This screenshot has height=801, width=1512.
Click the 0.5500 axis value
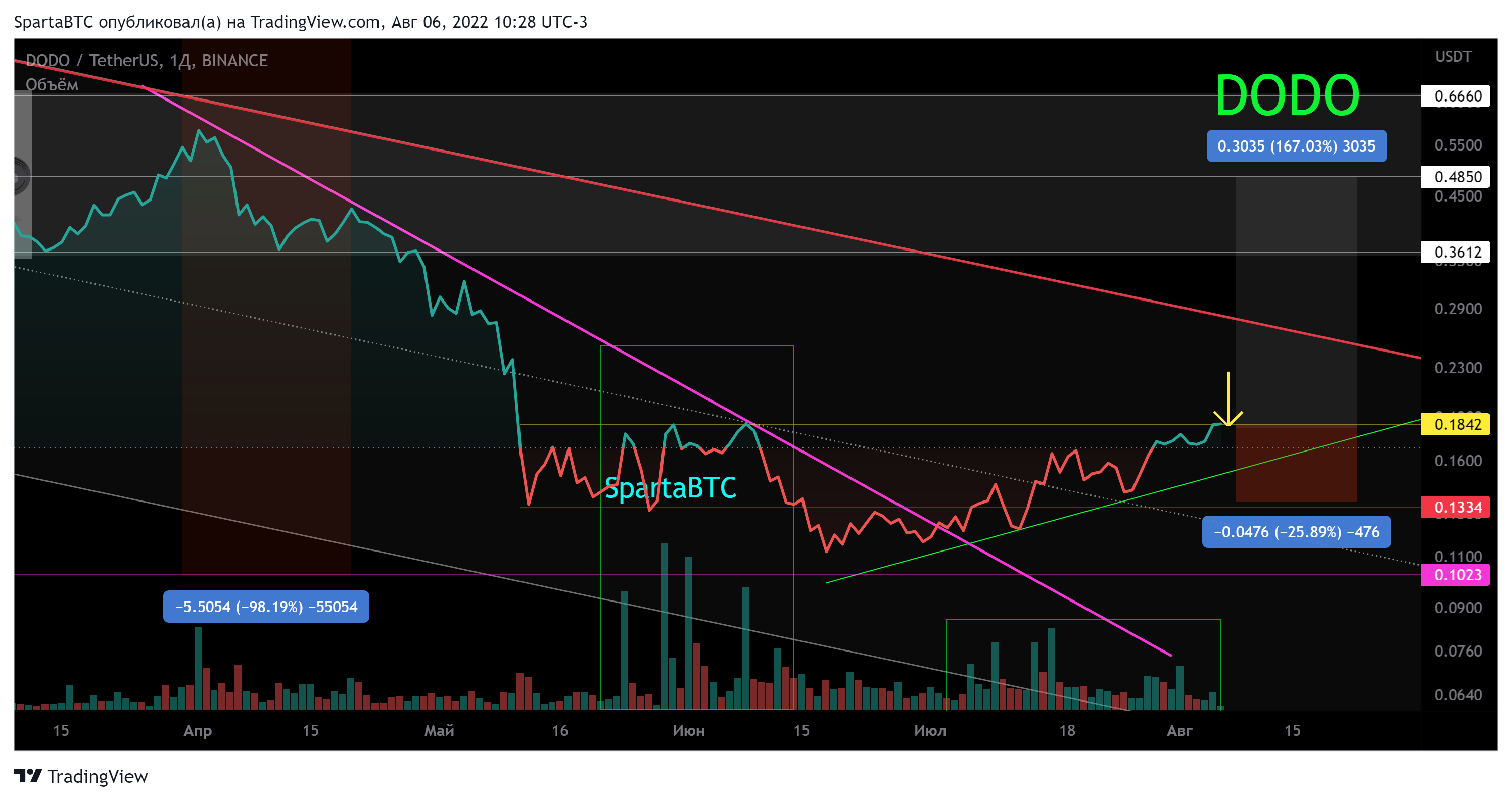click(1458, 145)
